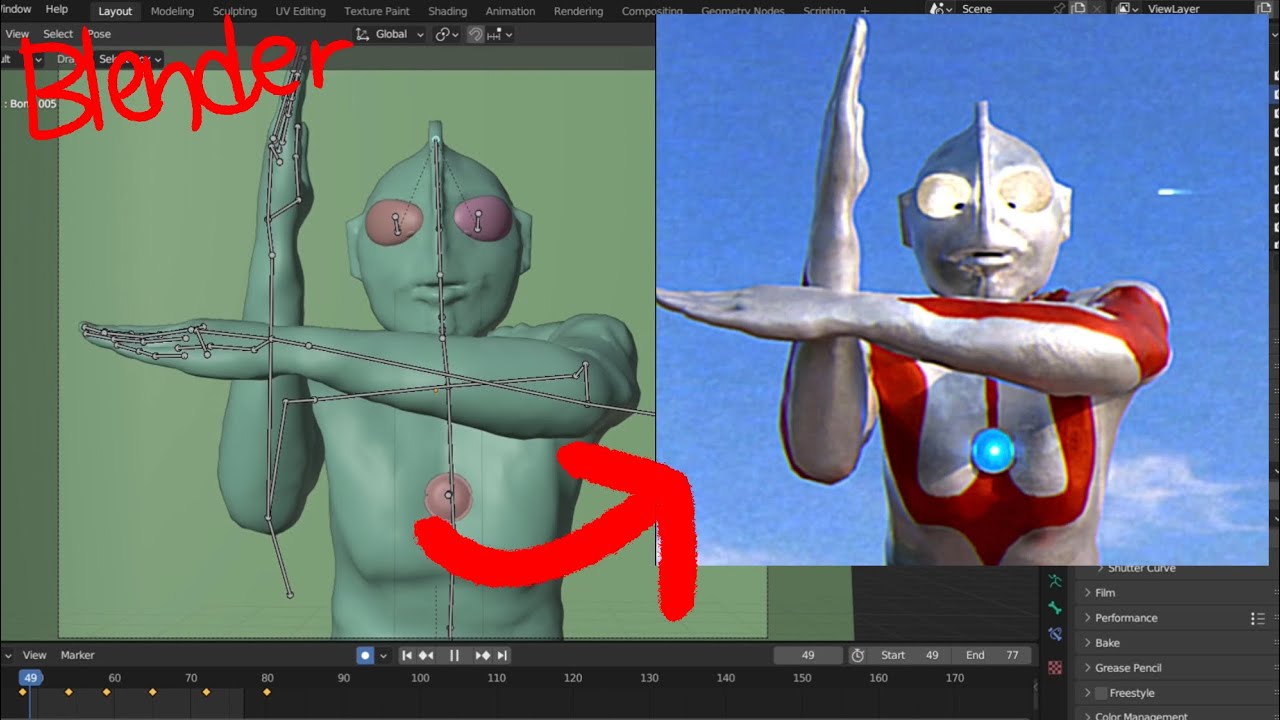
Task: Jump to the previous keyframe
Action: point(426,655)
